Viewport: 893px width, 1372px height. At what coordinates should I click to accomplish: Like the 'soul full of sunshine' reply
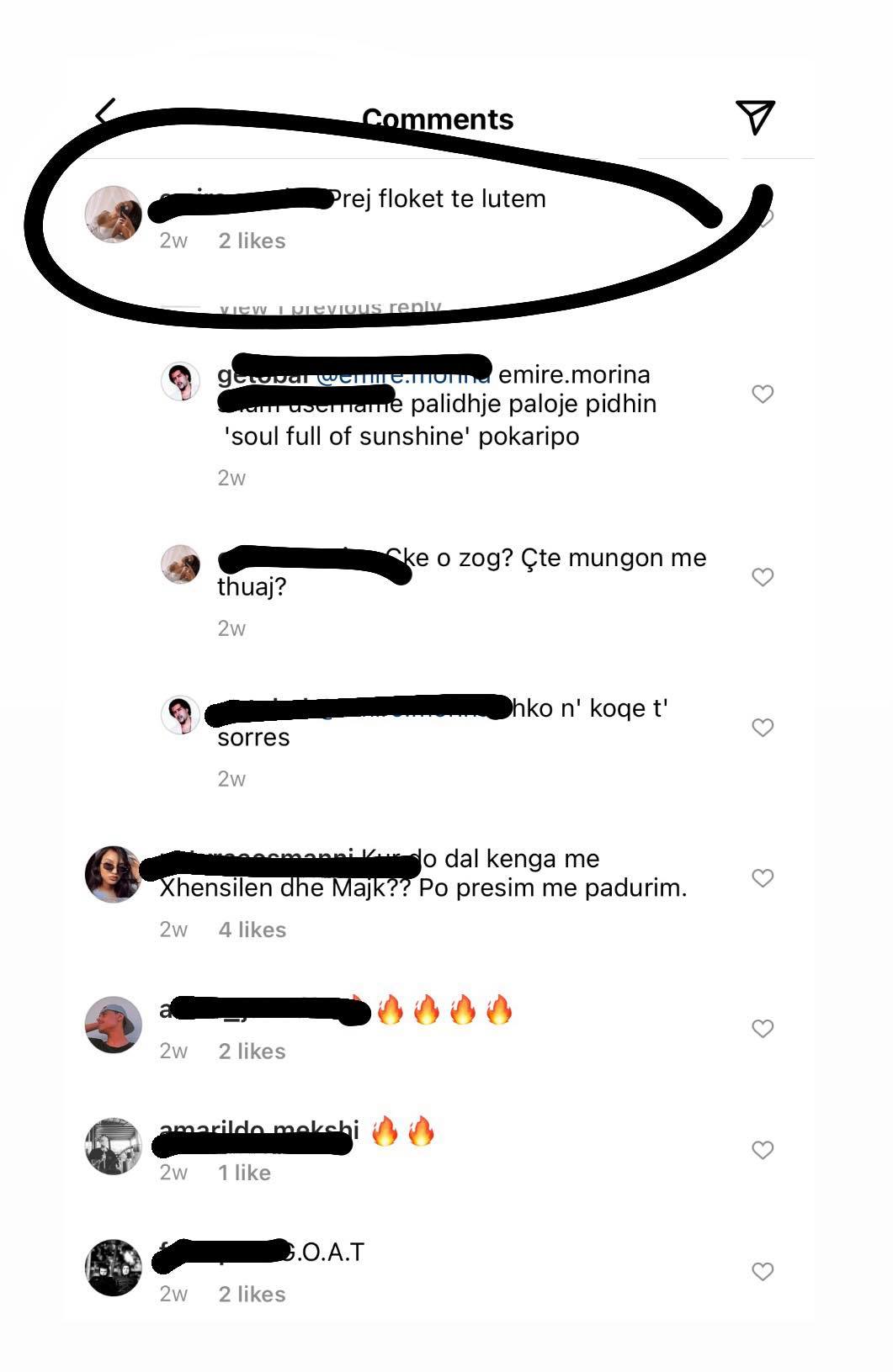click(x=763, y=394)
